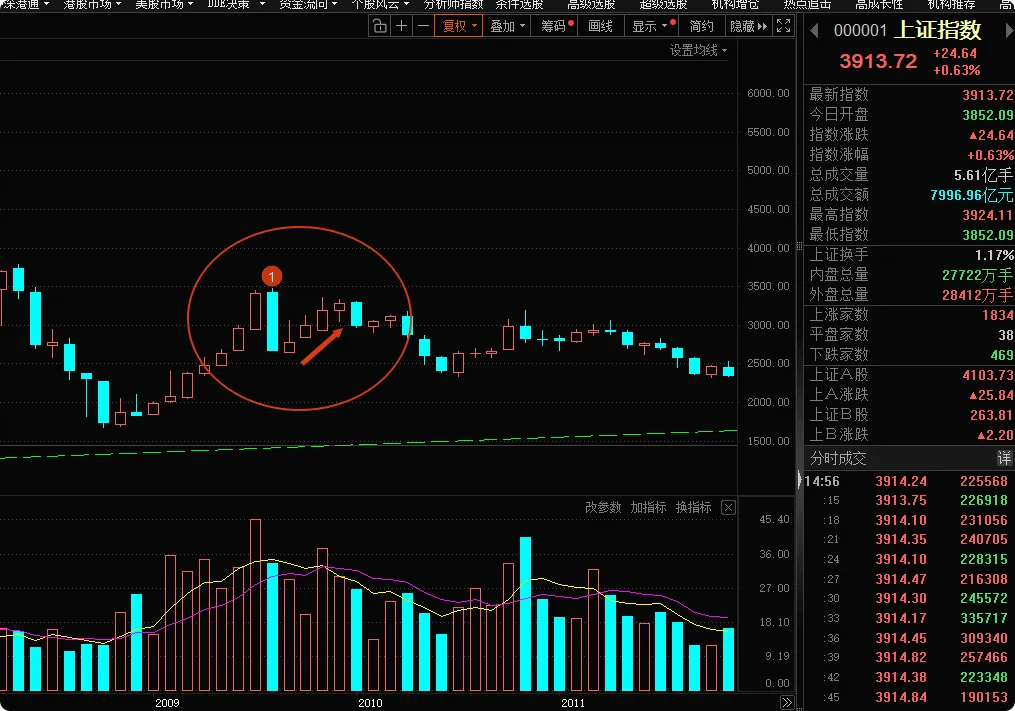Viewport: 1015px width, 711px height.
Task: Click 内盘总量 27722万手 row
Action: point(909,275)
